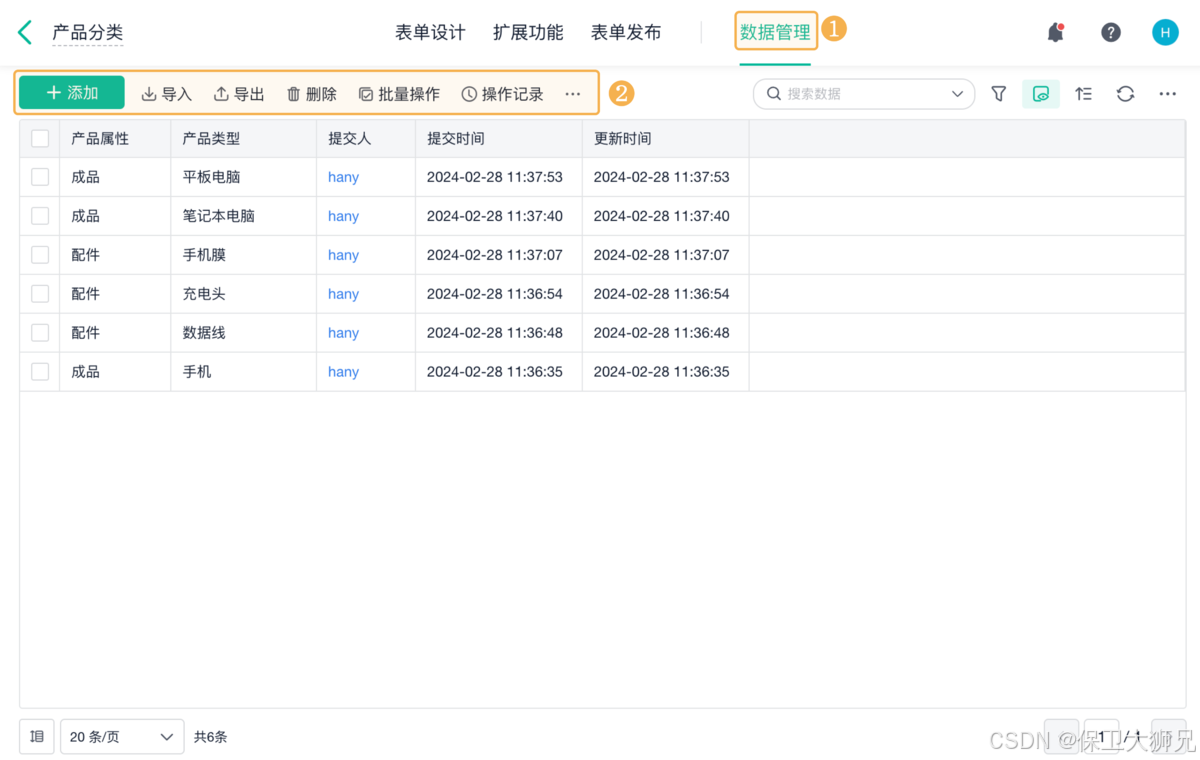Refresh the data list

pos(1126,94)
